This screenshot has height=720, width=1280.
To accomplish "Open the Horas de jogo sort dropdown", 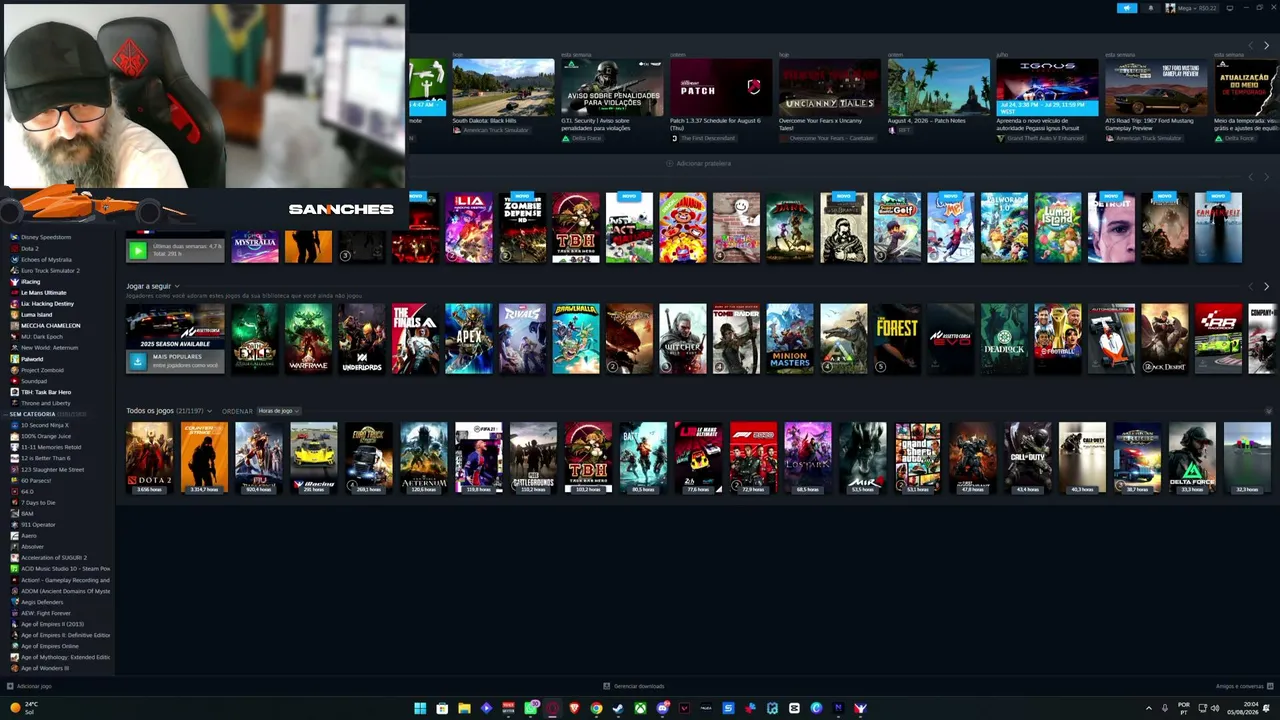I will coord(278,411).
